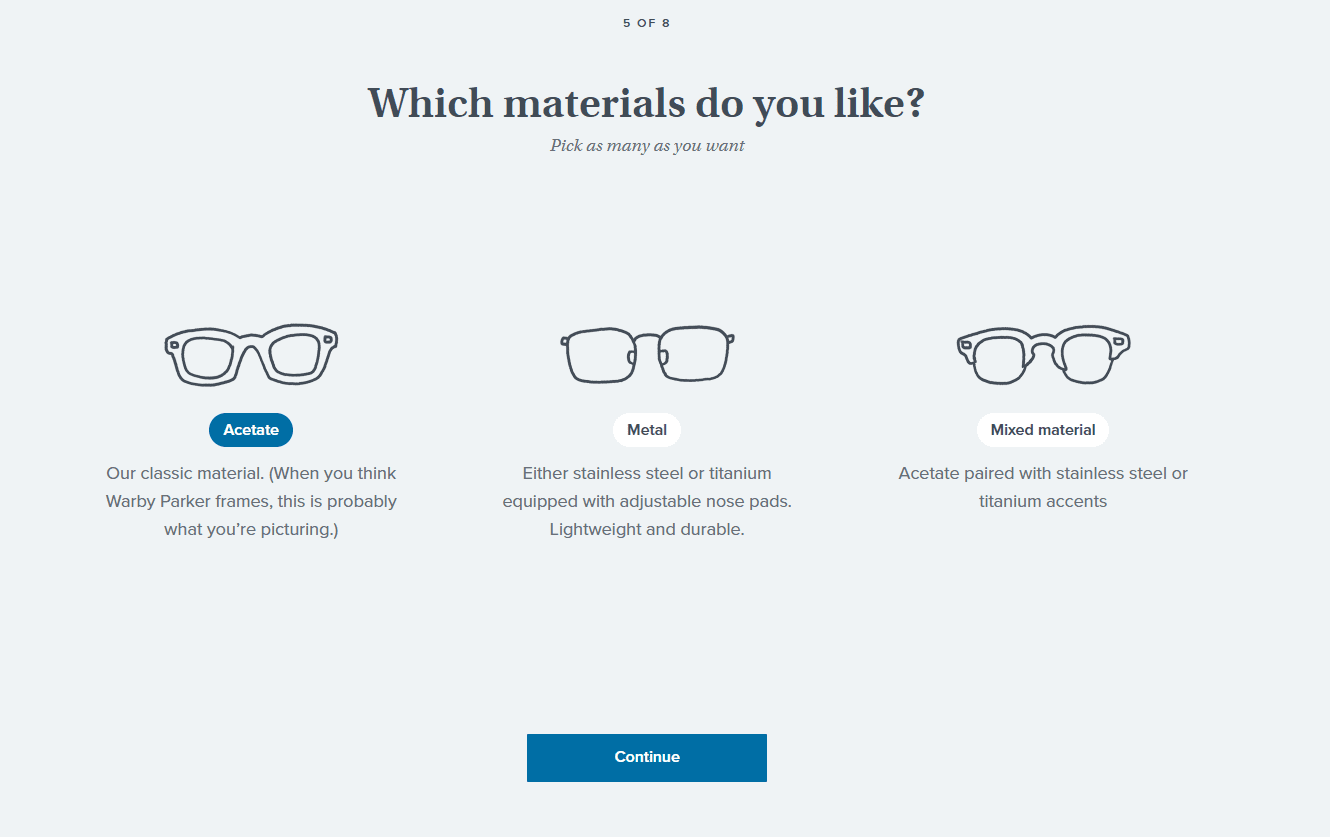Click the 'what you're picturing.)' text line
Viewport: 1330px width, 837px height.
coord(251,529)
